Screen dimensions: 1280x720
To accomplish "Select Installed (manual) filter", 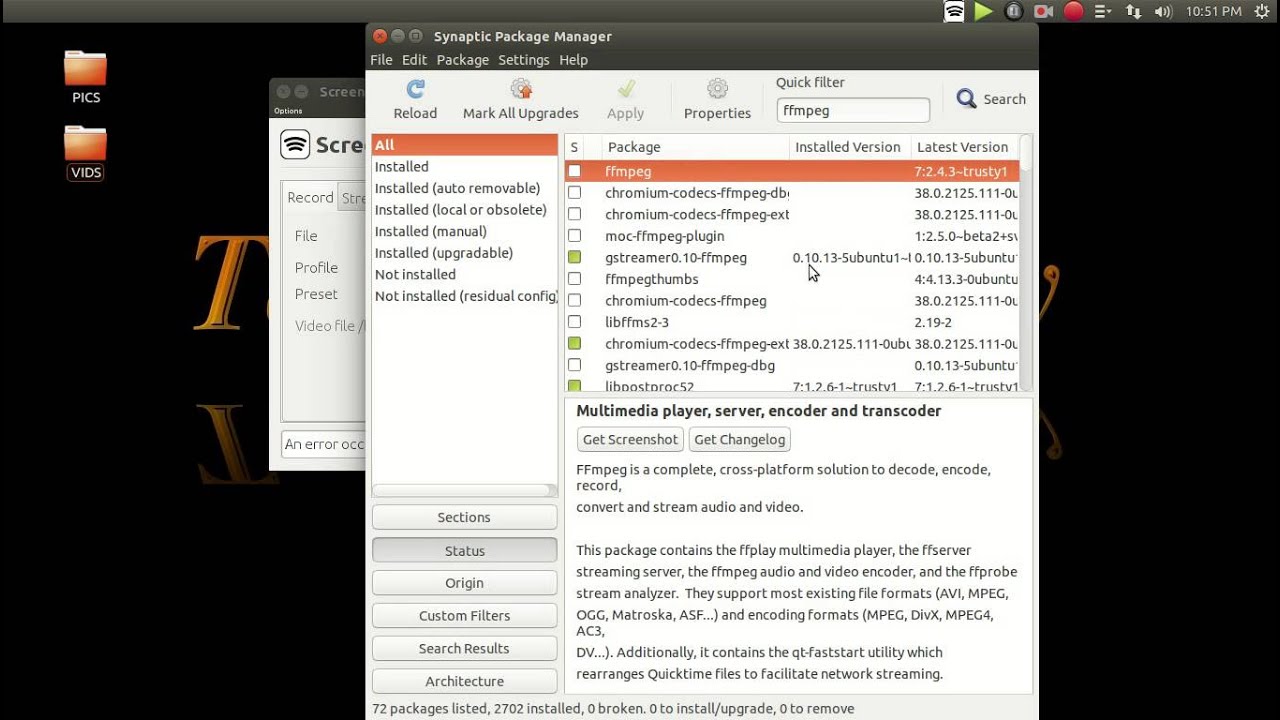I will click(464, 231).
